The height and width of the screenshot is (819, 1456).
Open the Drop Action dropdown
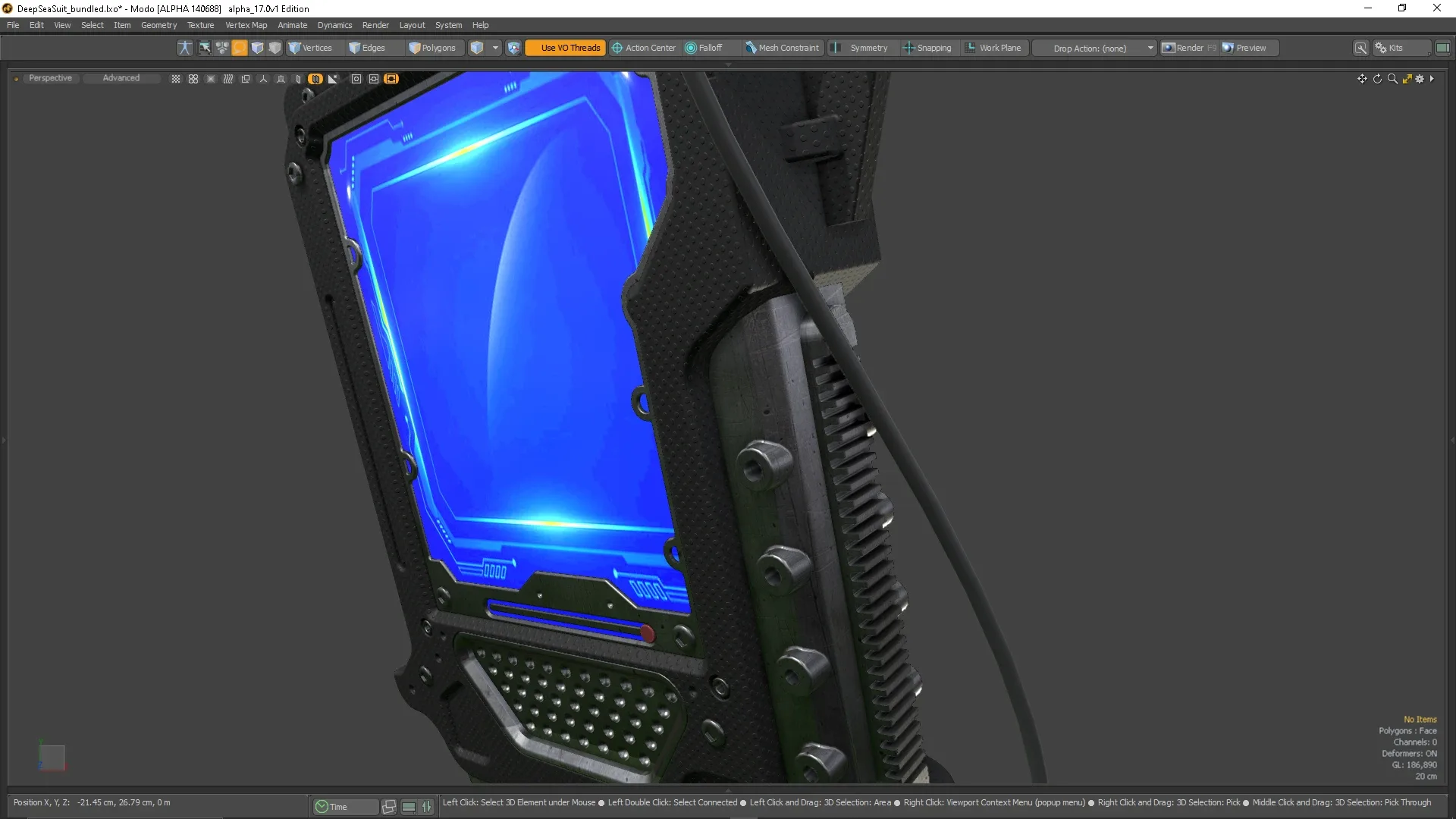(x=1095, y=48)
